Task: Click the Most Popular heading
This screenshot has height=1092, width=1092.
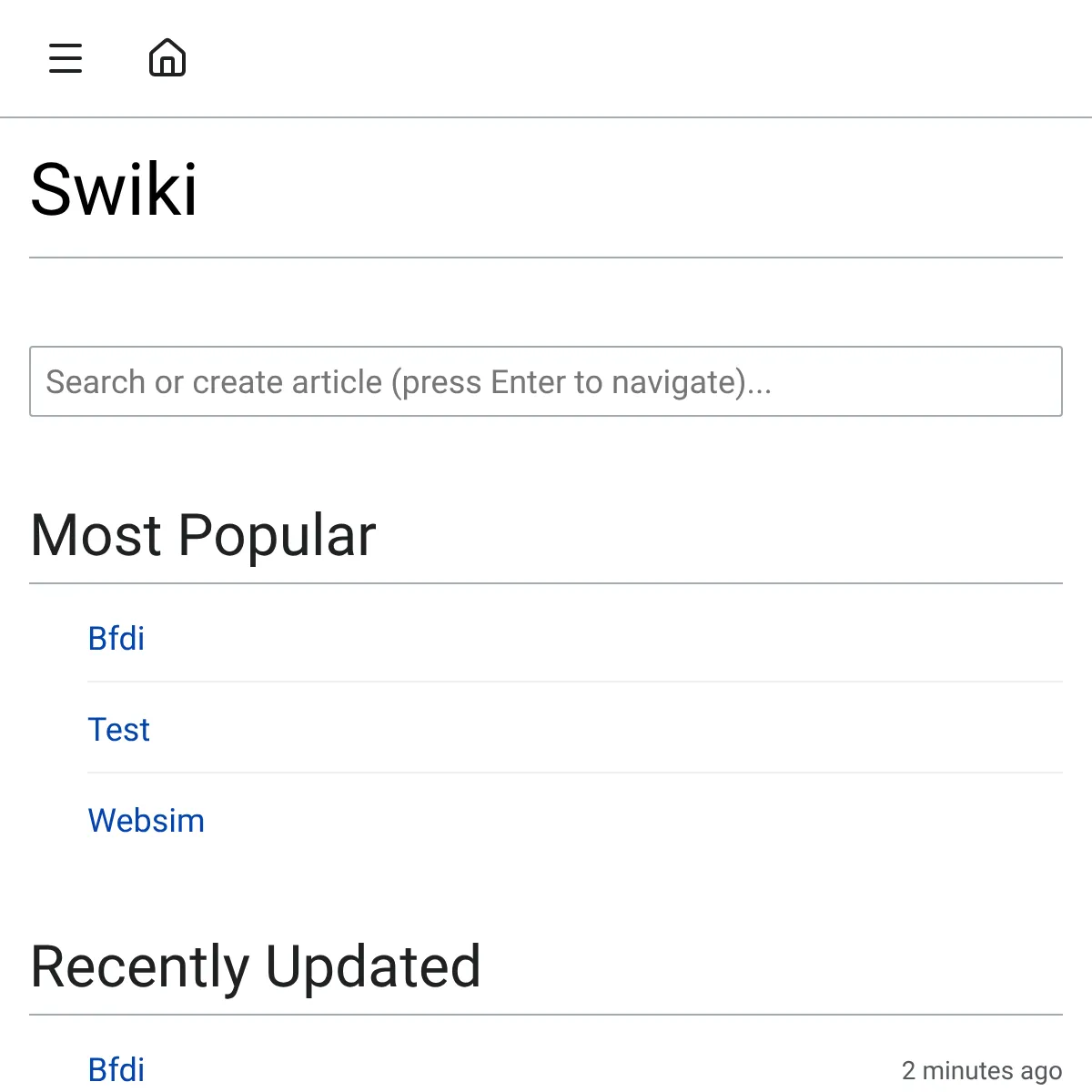Action: (x=203, y=535)
